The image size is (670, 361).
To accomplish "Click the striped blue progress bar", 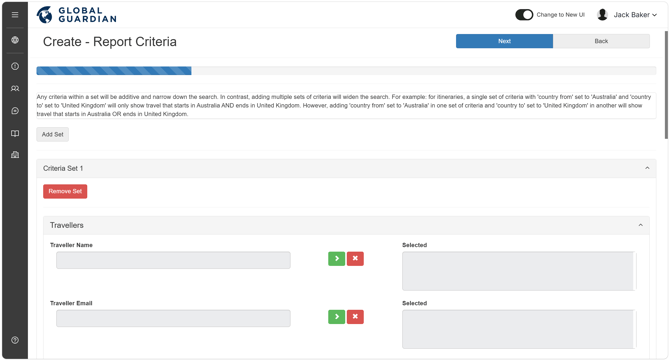I will pos(114,70).
